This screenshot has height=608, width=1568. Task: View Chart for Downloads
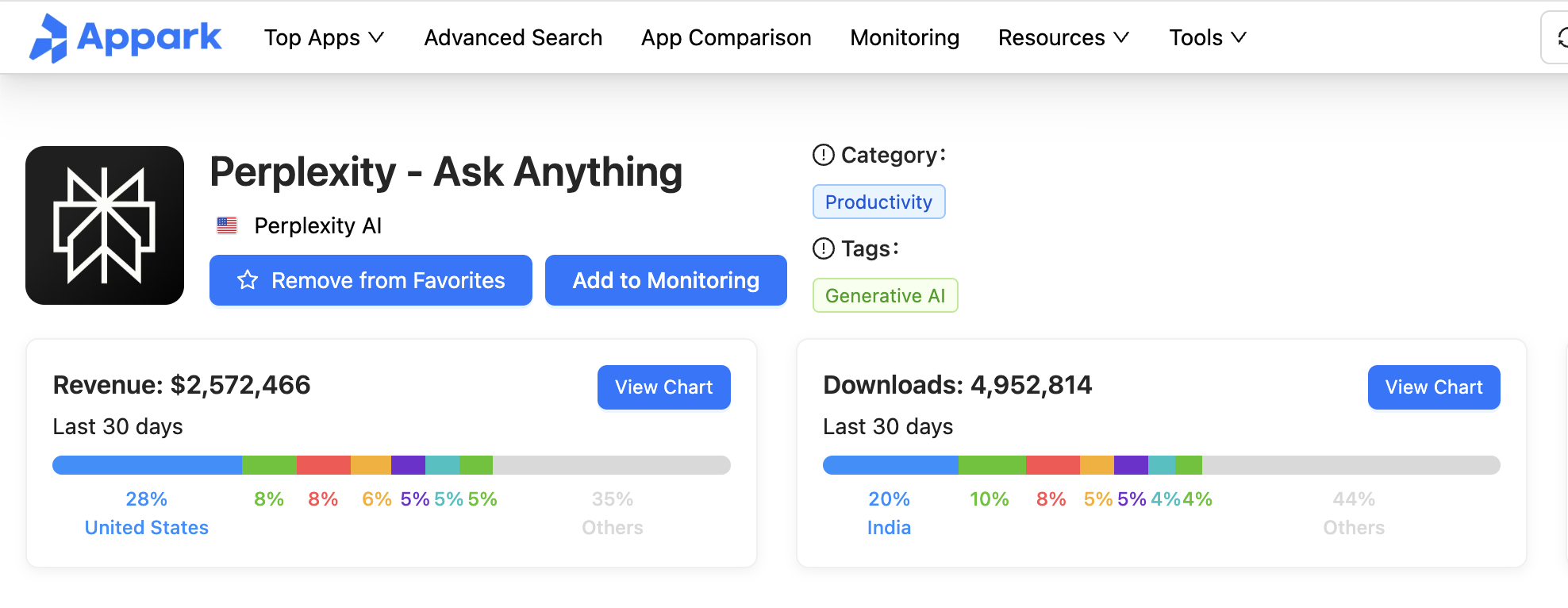click(x=1433, y=387)
